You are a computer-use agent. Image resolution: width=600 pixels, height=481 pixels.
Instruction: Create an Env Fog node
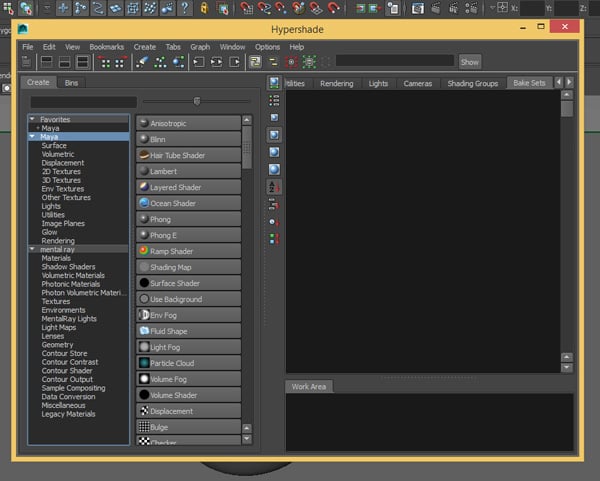(x=188, y=315)
